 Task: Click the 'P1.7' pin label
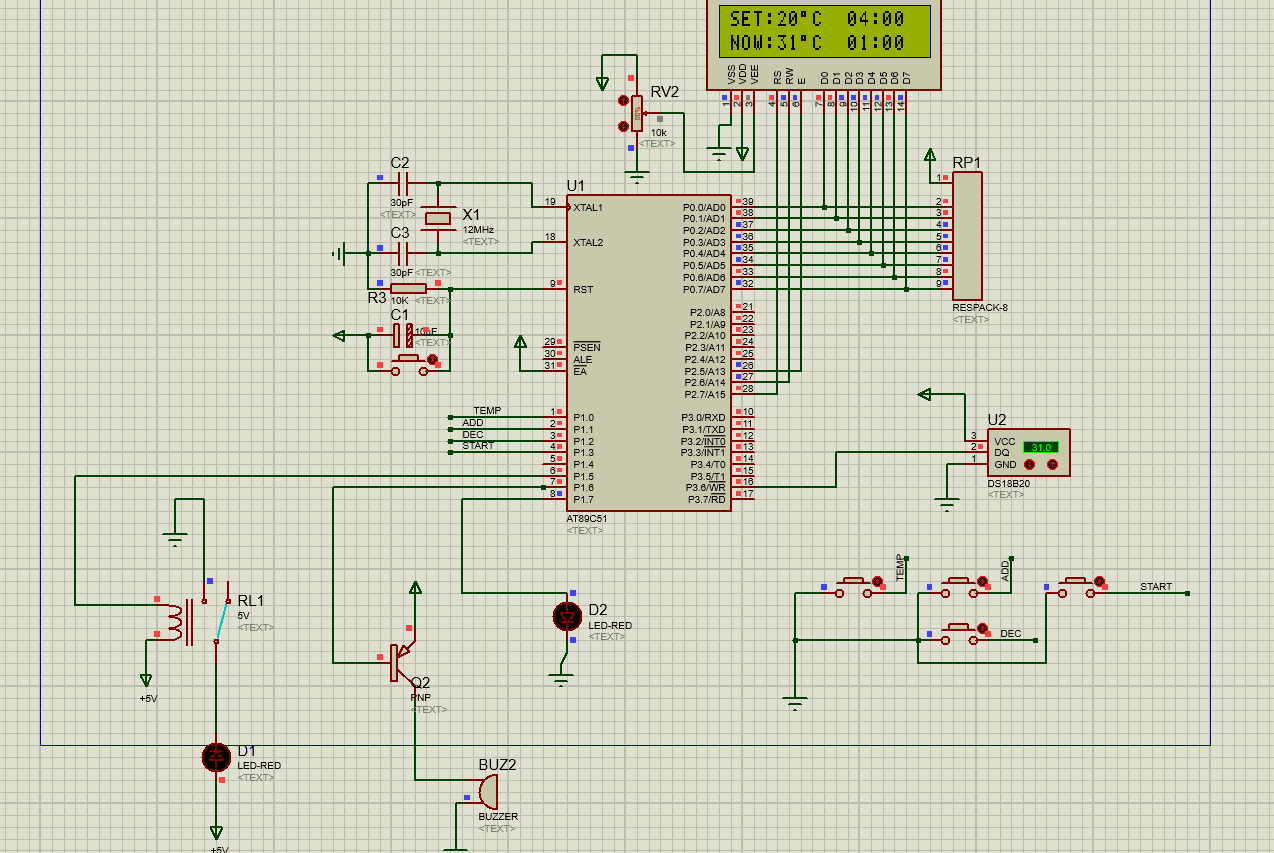tap(583, 499)
